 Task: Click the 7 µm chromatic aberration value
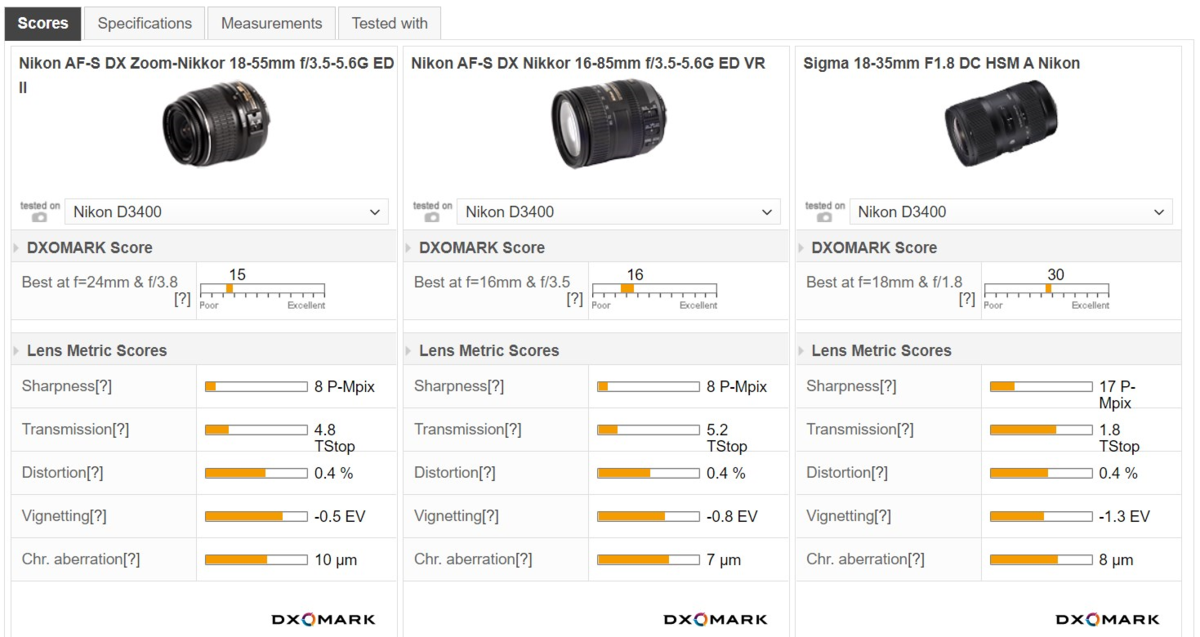724,560
